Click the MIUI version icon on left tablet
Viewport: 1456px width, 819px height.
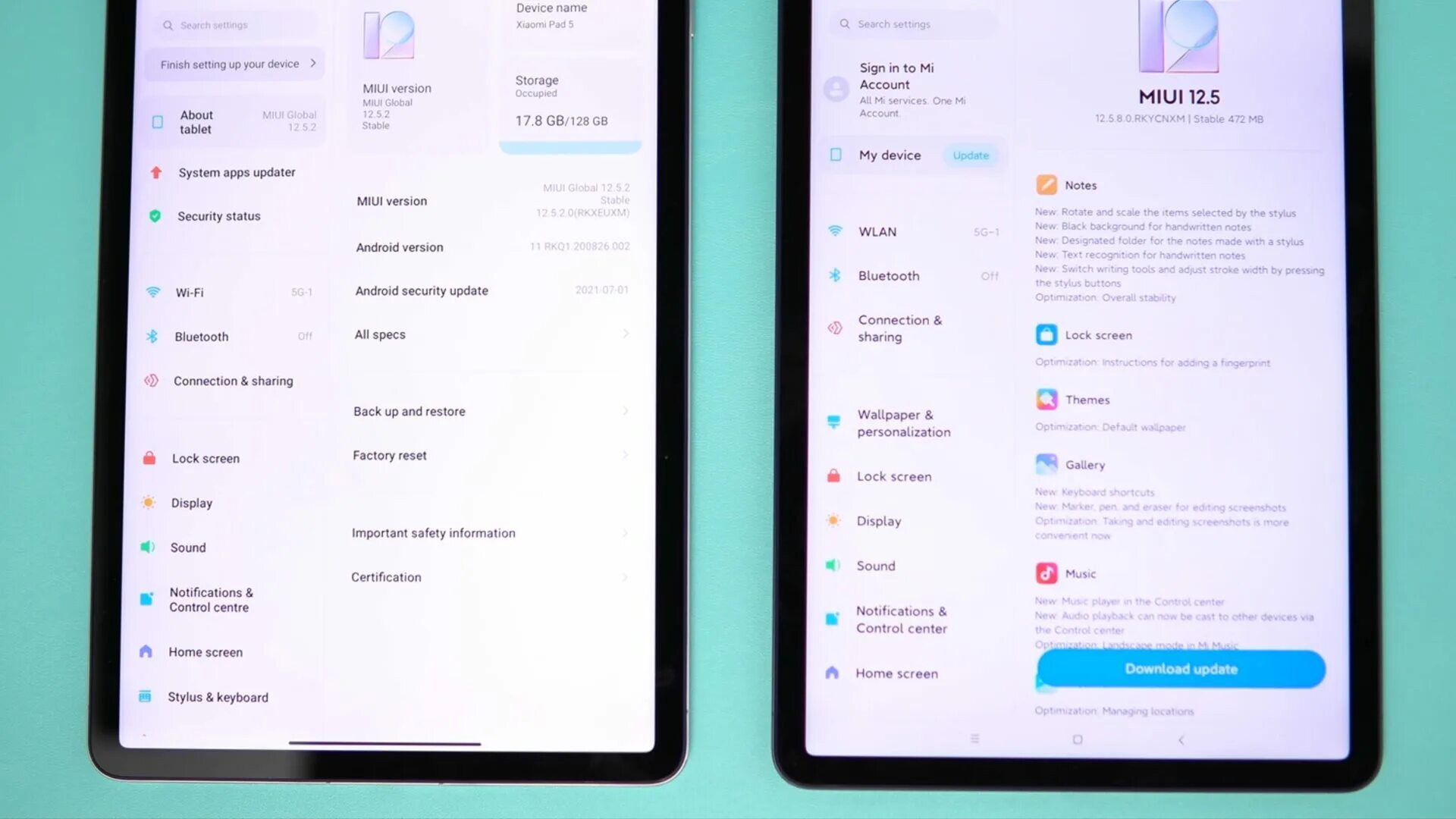(x=391, y=34)
